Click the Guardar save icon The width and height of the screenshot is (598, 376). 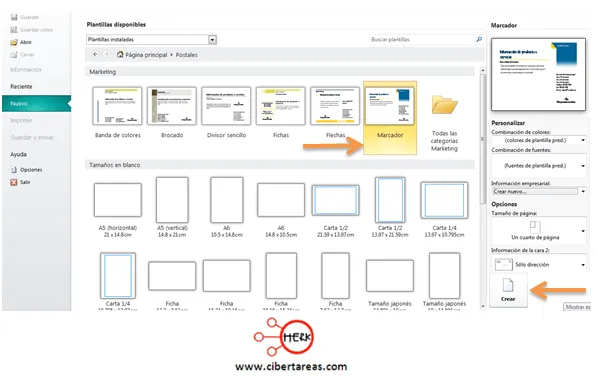coord(14,17)
